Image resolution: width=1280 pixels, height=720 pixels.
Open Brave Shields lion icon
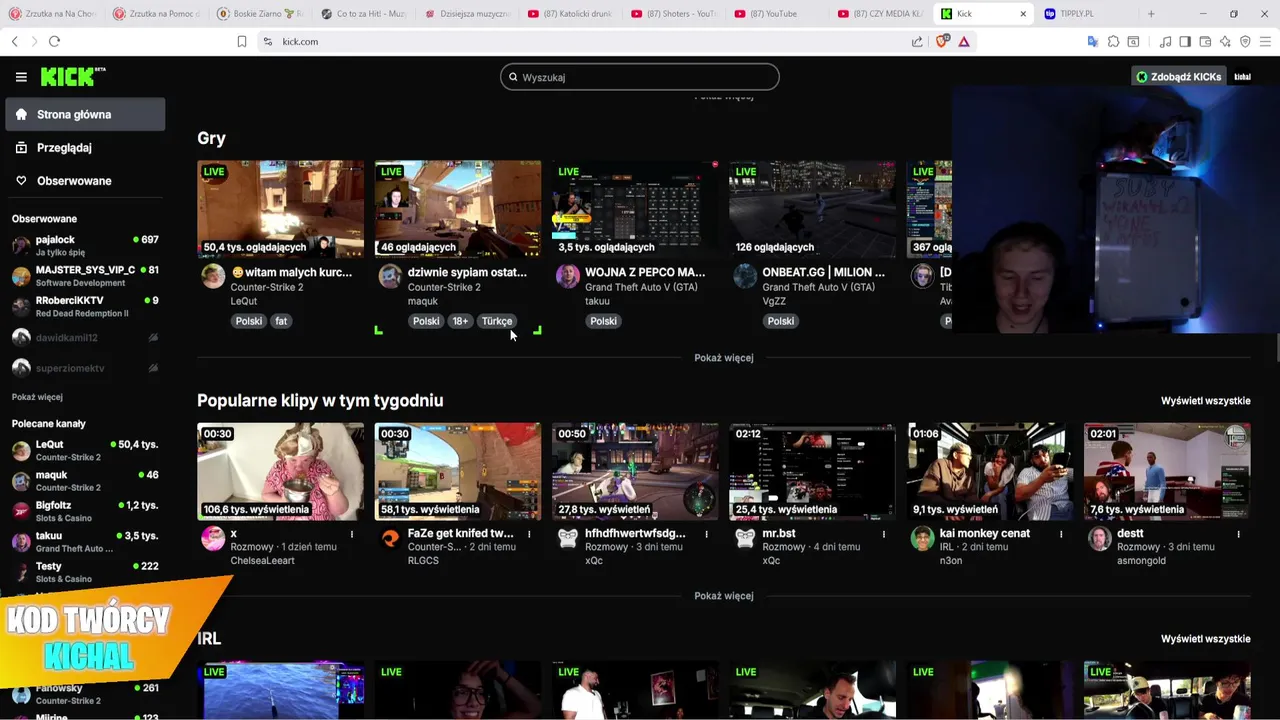(941, 41)
